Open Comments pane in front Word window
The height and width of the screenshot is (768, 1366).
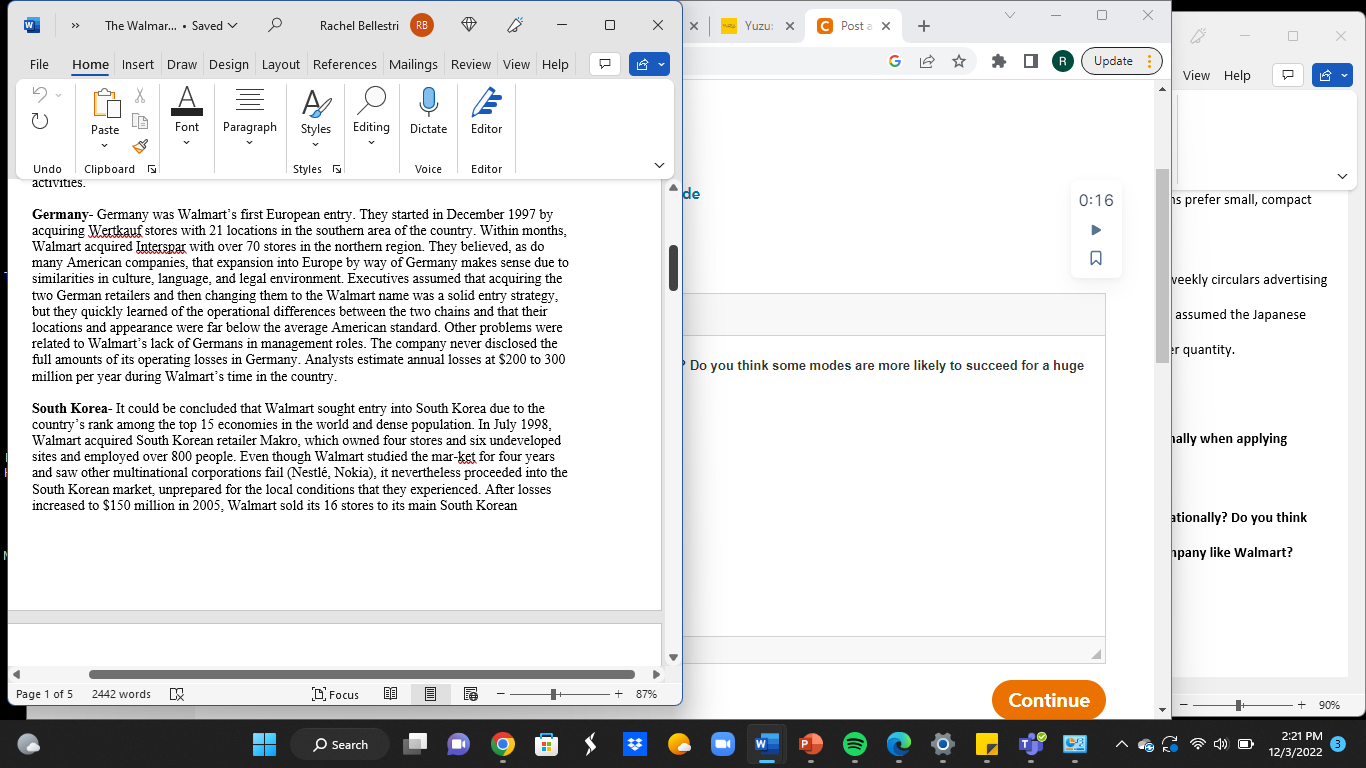tap(604, 64)
